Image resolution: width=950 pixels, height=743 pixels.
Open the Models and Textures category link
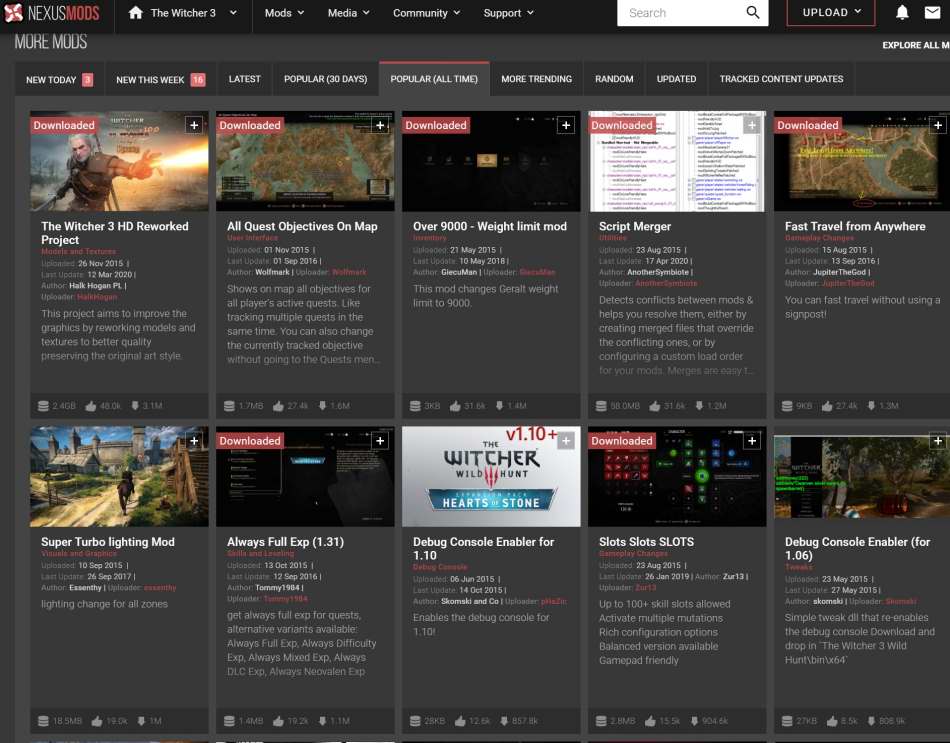point(78,252)
